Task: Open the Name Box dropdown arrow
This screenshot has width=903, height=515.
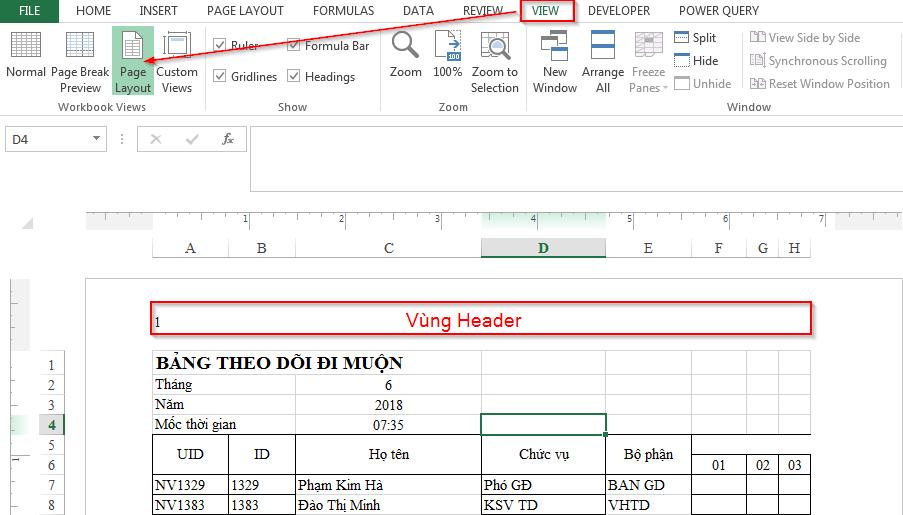Action: [96, 140]
